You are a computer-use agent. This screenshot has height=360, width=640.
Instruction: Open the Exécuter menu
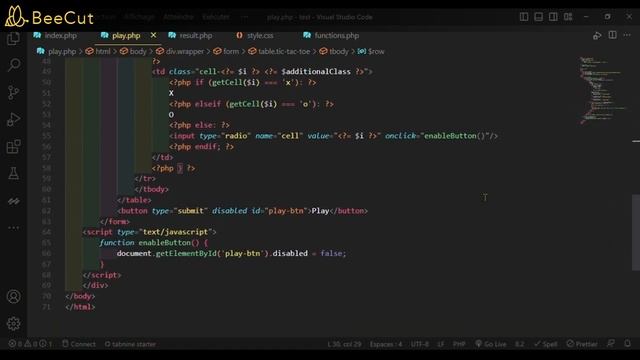click(216, 17)
